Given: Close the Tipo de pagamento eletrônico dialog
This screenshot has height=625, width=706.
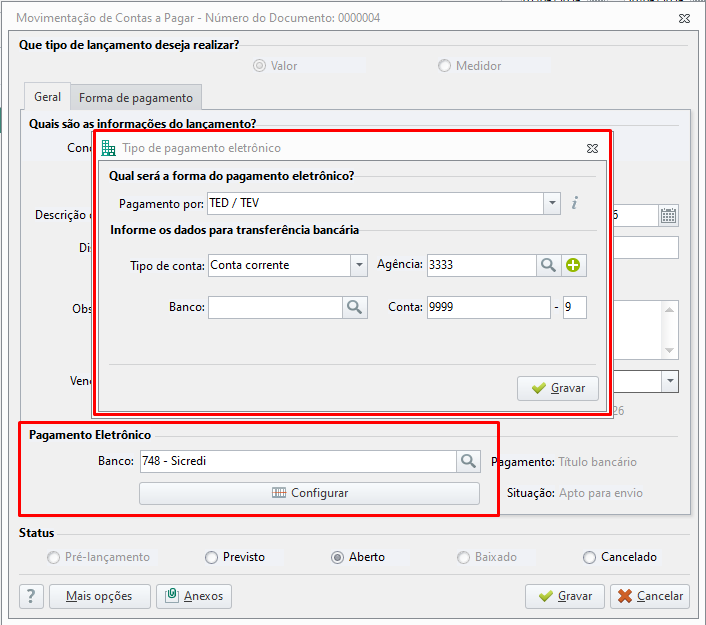Looking at the screenshot, I should pyautogui.click(x=593, y=148).
